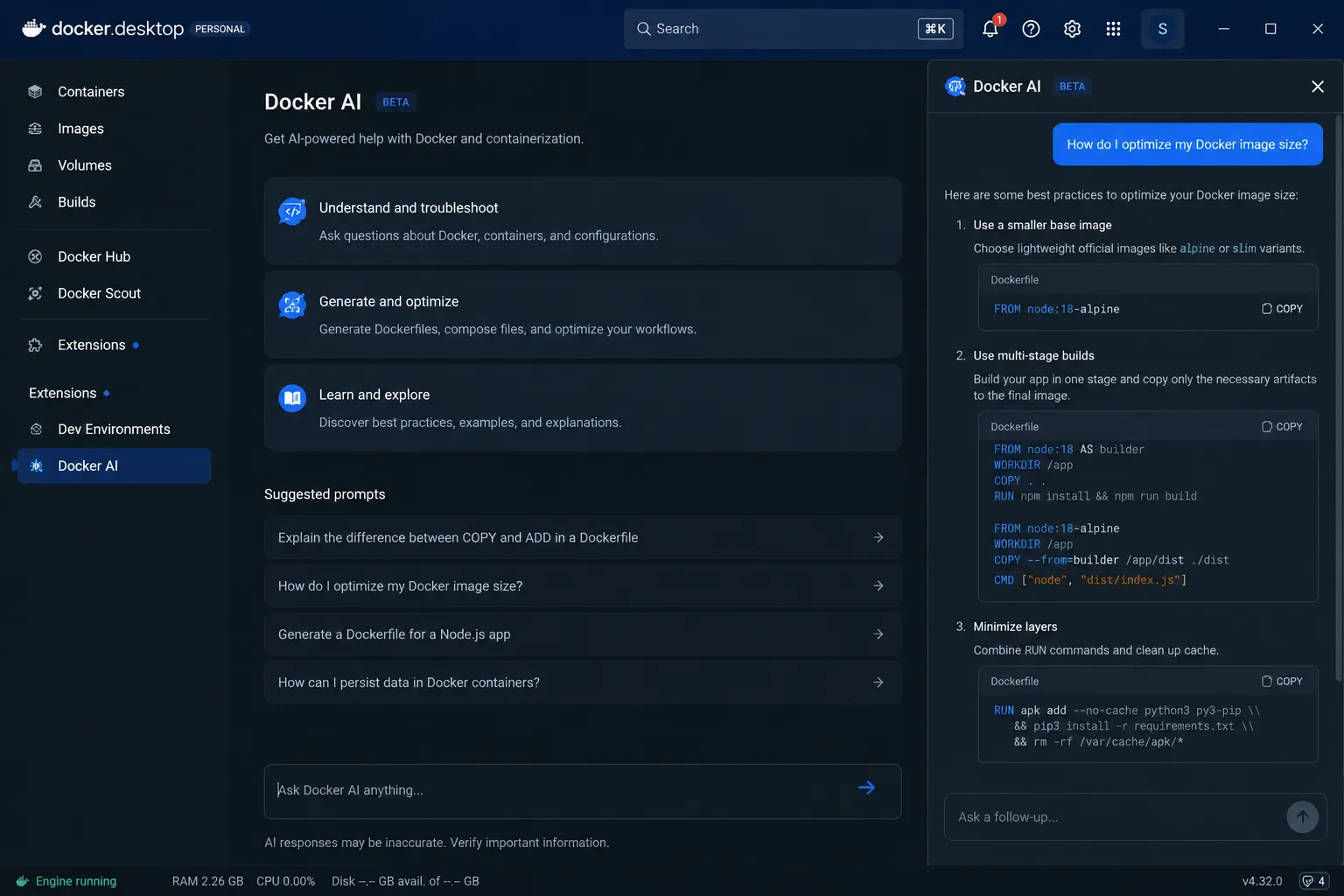The width and height of the screenshot is (1344, 896).
Task: Choose the optimize Docker image size prompt
Action: tap(583, 585)
